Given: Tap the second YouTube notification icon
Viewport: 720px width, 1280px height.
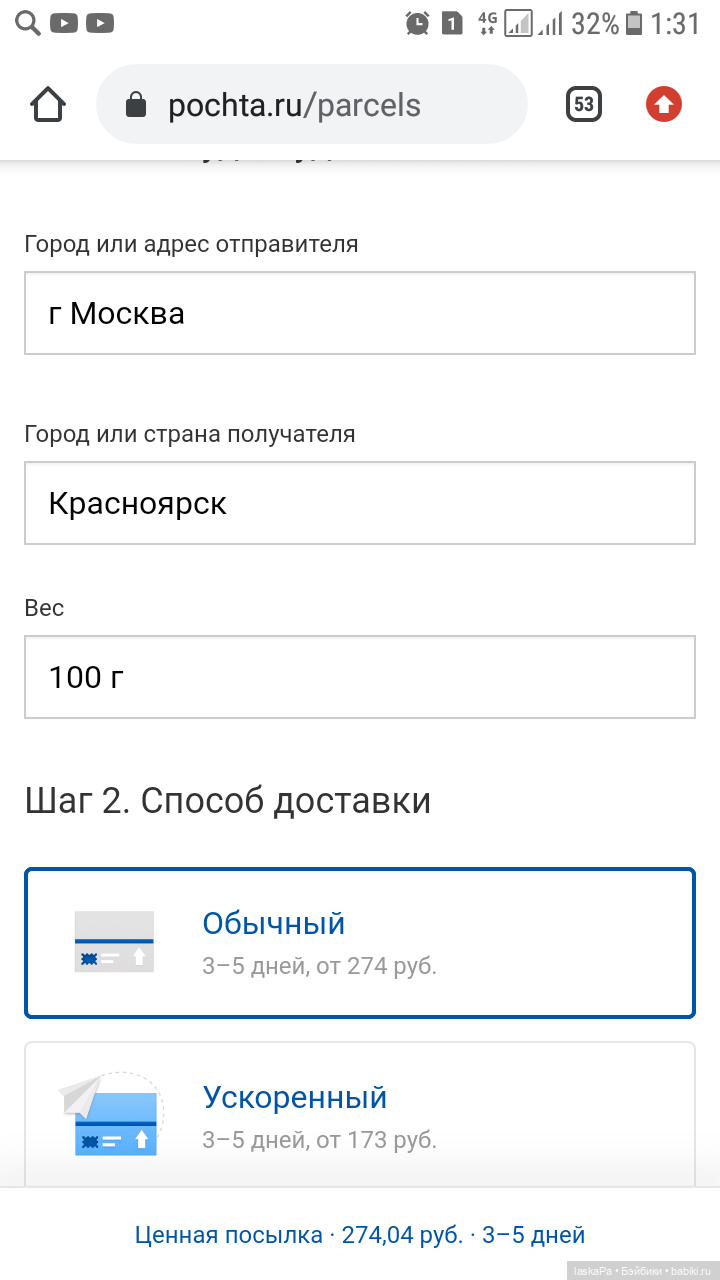Looking at the screenshot, I should 99,22.
